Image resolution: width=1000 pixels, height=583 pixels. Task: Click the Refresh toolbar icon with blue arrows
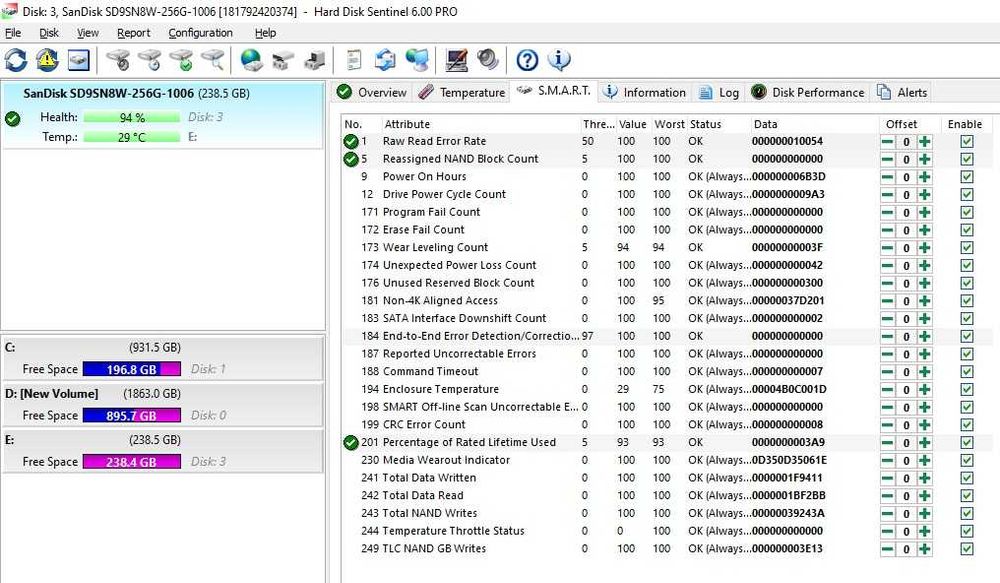16,60
